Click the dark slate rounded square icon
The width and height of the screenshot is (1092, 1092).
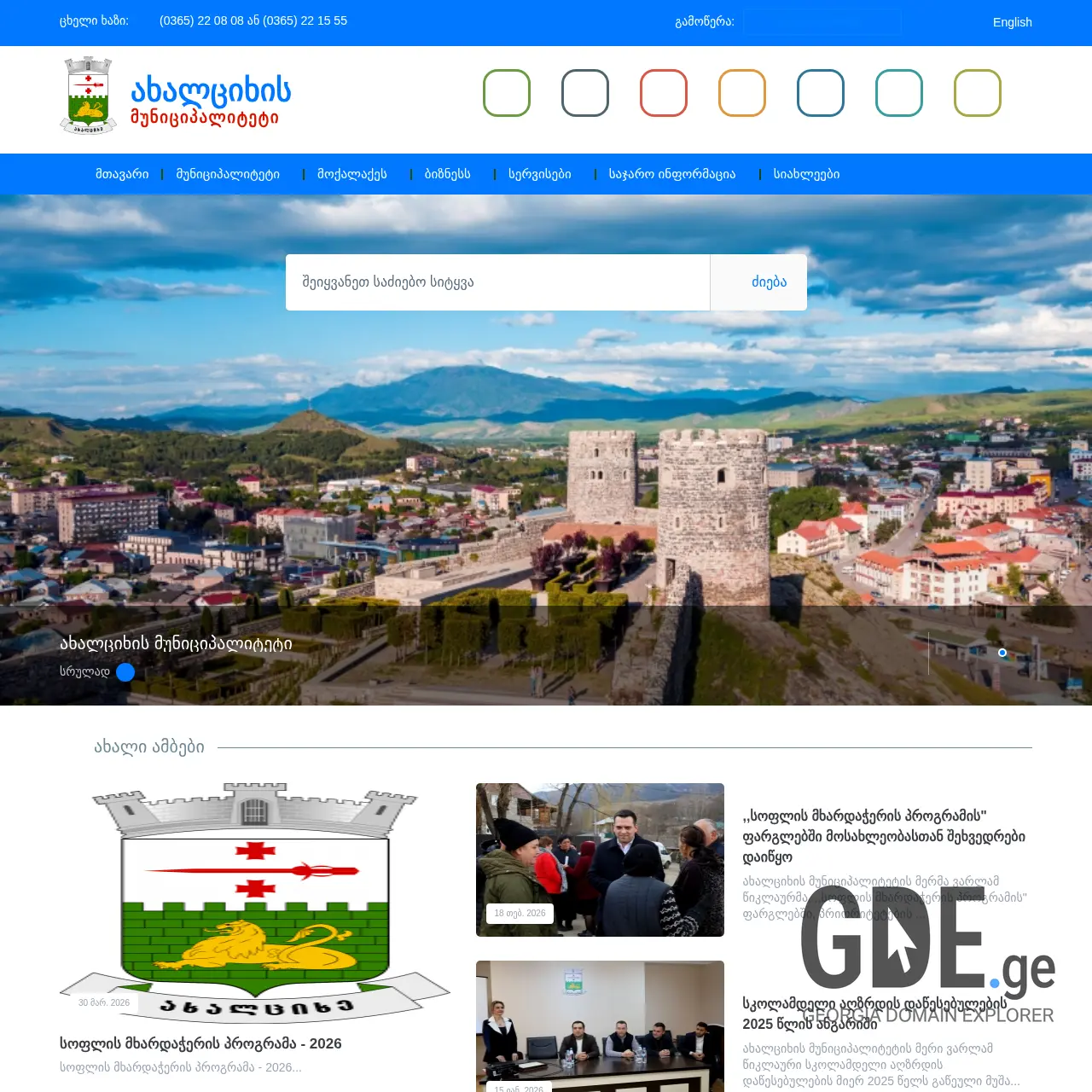click(x=585, y=93)
